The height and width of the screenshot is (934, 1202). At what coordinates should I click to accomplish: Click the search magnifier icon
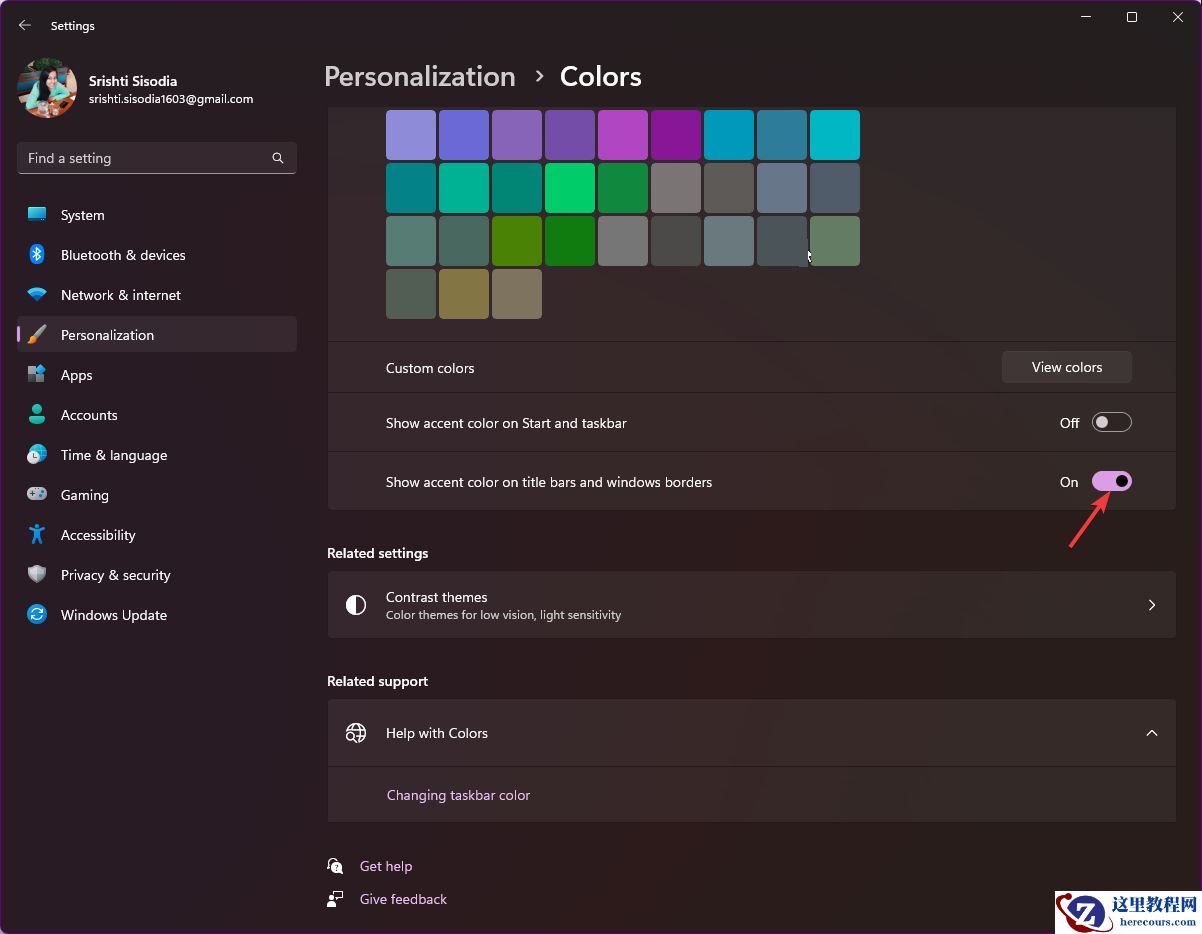pos(278,158)
